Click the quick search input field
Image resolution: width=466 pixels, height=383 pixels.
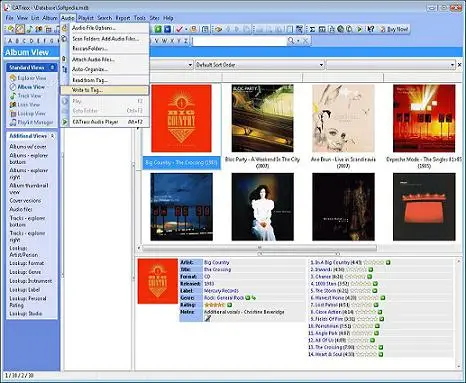239,41
